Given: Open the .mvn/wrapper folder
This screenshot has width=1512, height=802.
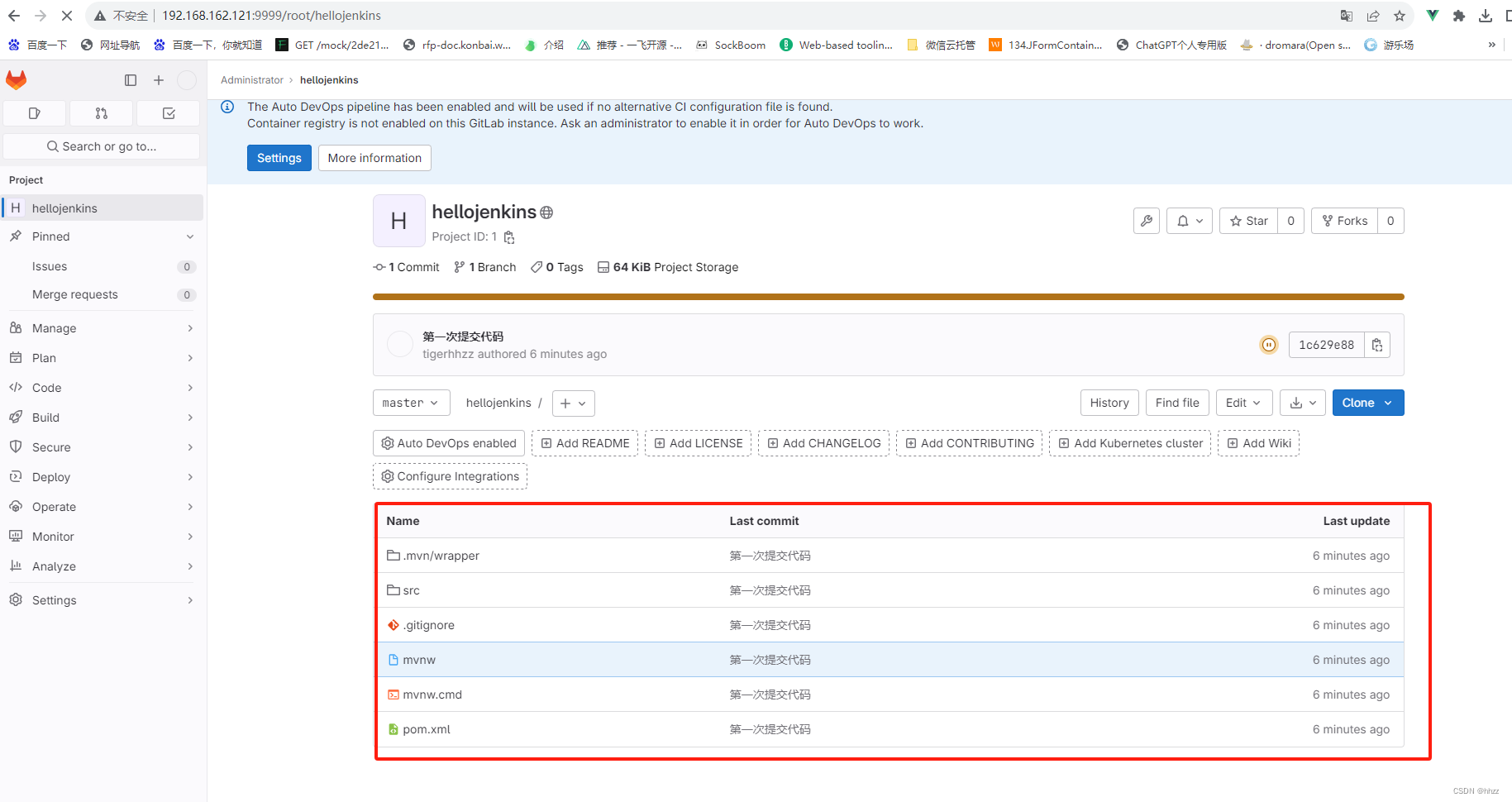Looking at the screenshot, I should [441, 556].
